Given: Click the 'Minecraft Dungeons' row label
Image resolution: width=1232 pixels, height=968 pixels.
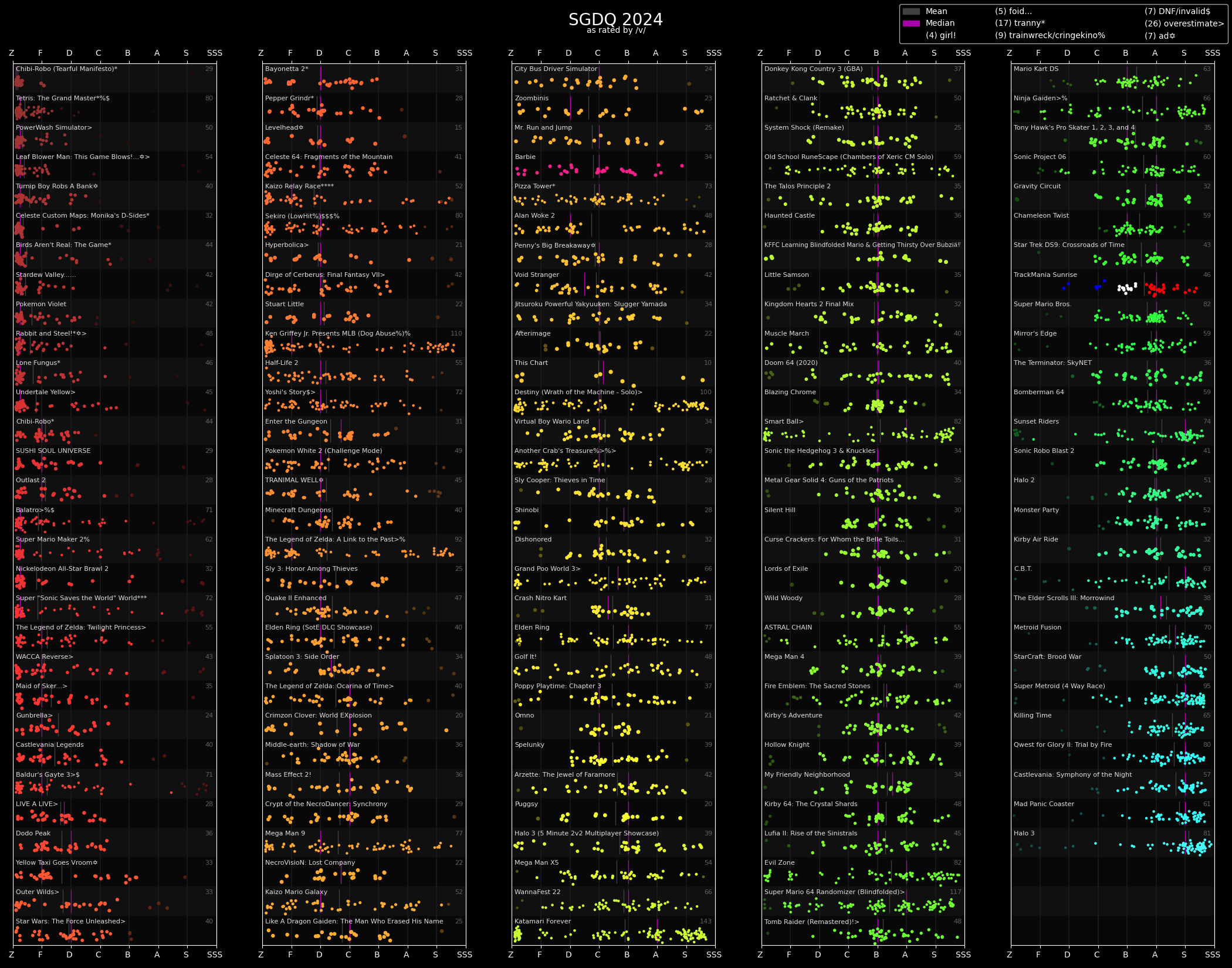Looking at the screenshot, I should (x=298, y=510).
